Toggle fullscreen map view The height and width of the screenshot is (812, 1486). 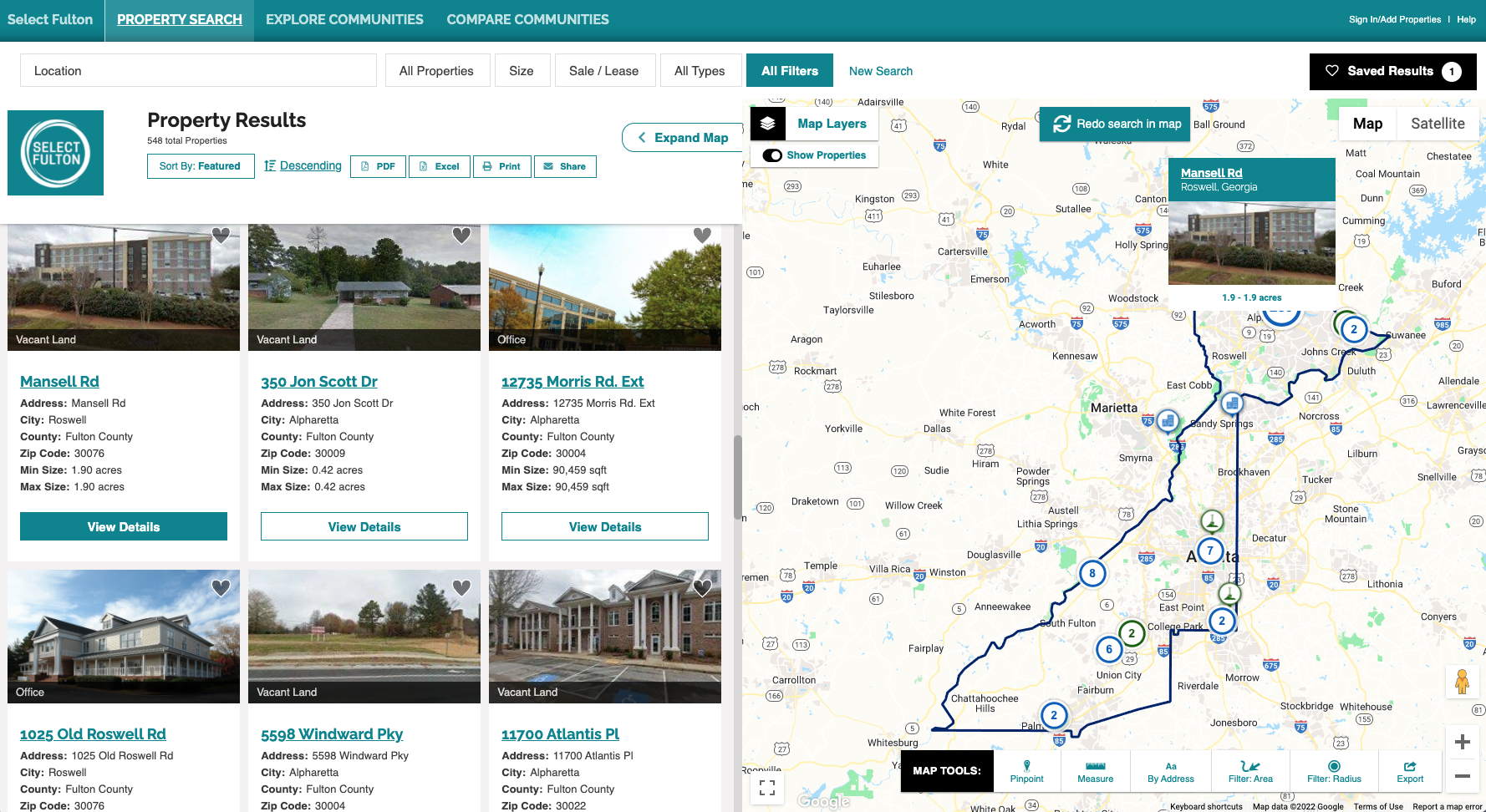(767, 787)
